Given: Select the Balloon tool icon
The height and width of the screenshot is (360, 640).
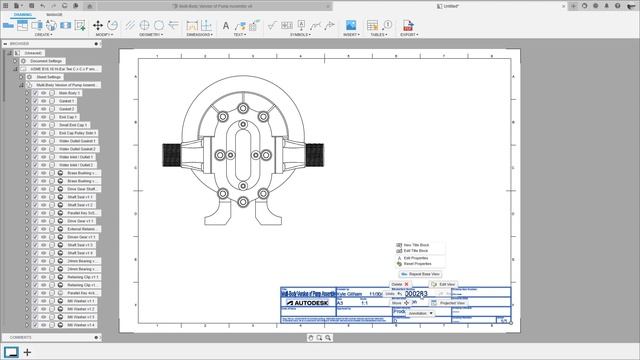Looking at the screenshot, I should pyautogui.click(x=387, y=25).
